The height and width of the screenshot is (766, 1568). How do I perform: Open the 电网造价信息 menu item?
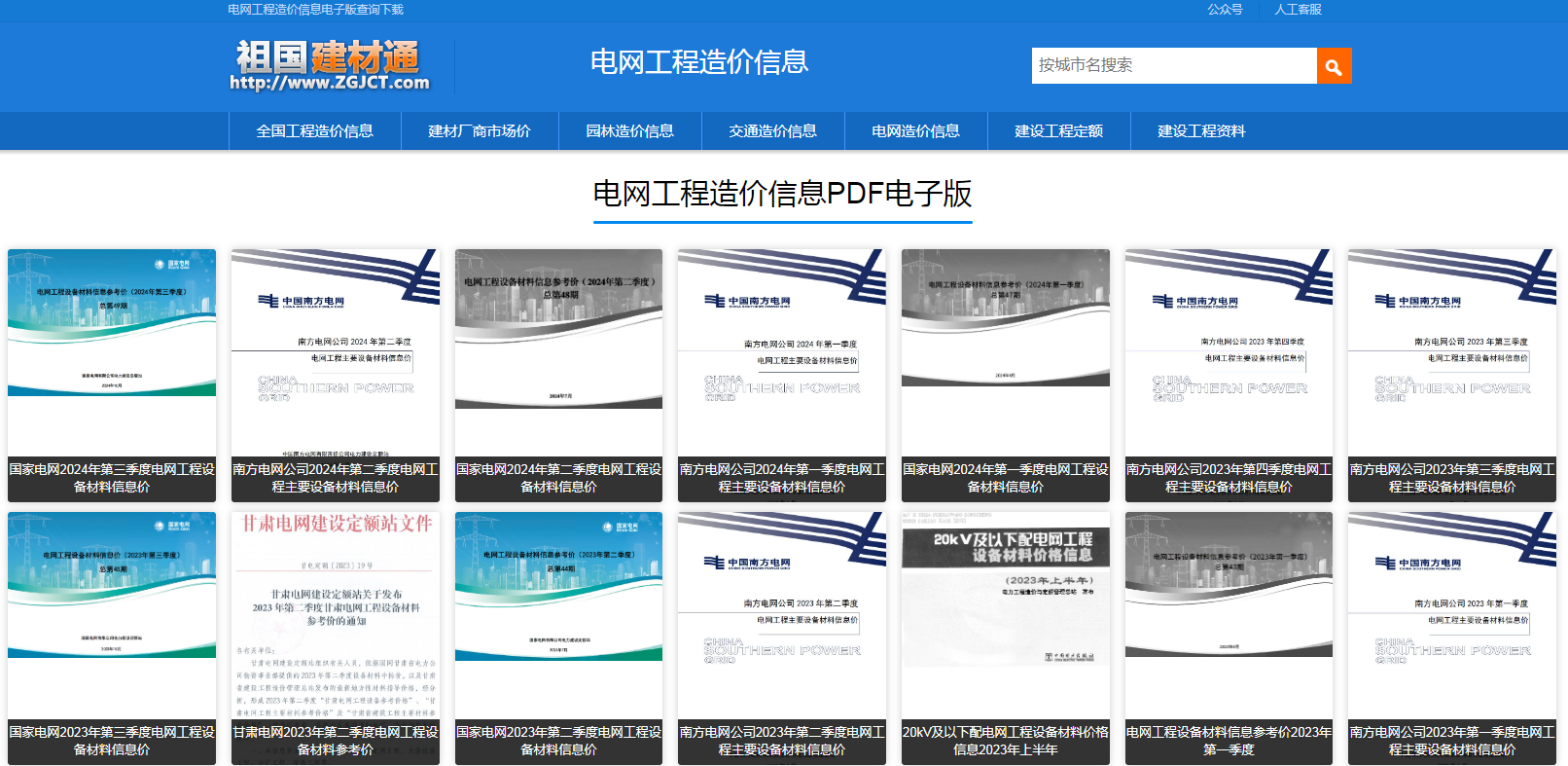point(915,131)
